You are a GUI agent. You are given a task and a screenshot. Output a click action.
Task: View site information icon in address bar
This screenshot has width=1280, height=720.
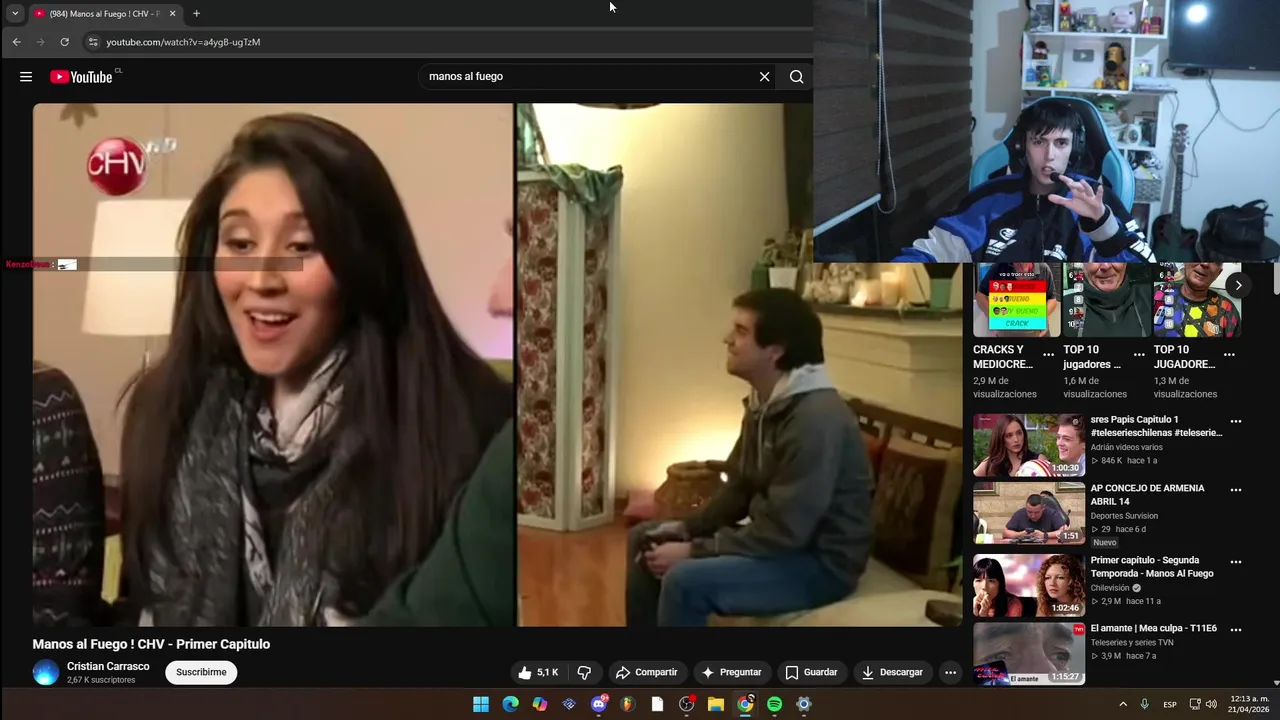pyautogui.click(x=93, y=42)
